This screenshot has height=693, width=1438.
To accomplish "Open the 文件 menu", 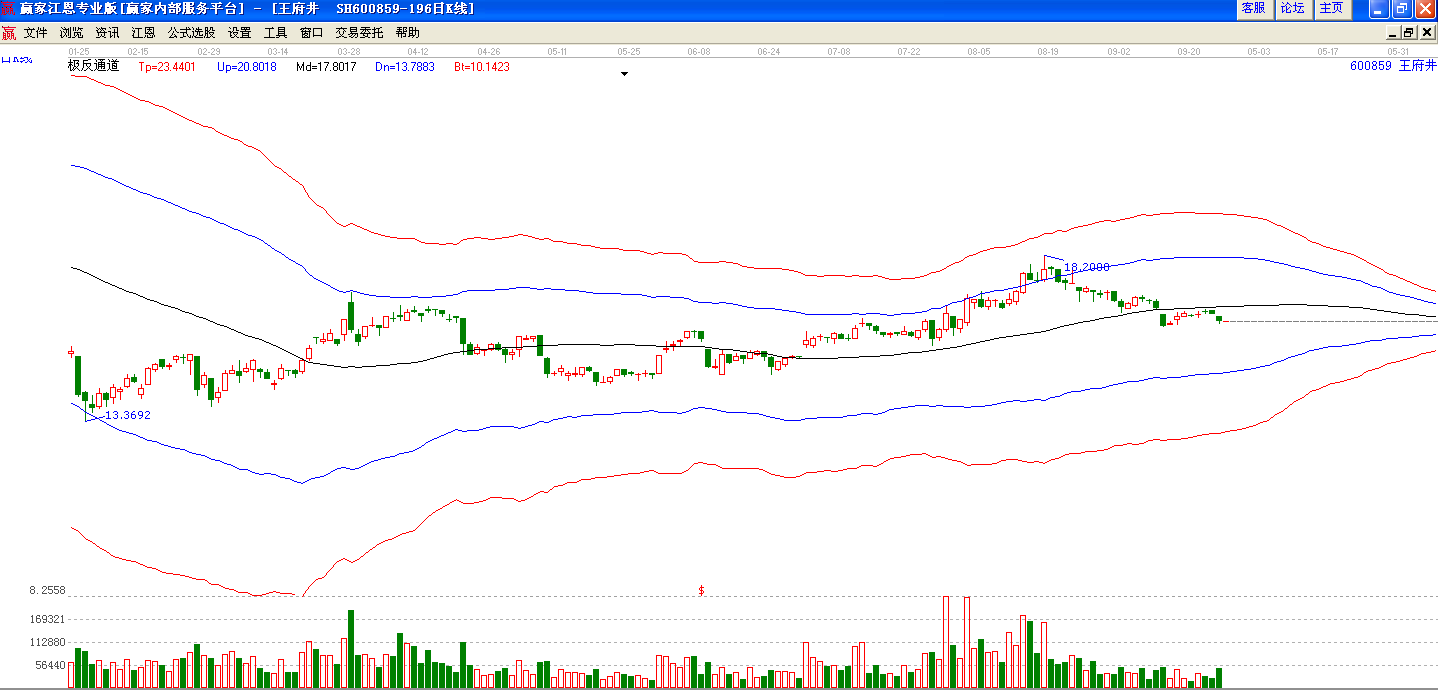I will pos(35,33).
